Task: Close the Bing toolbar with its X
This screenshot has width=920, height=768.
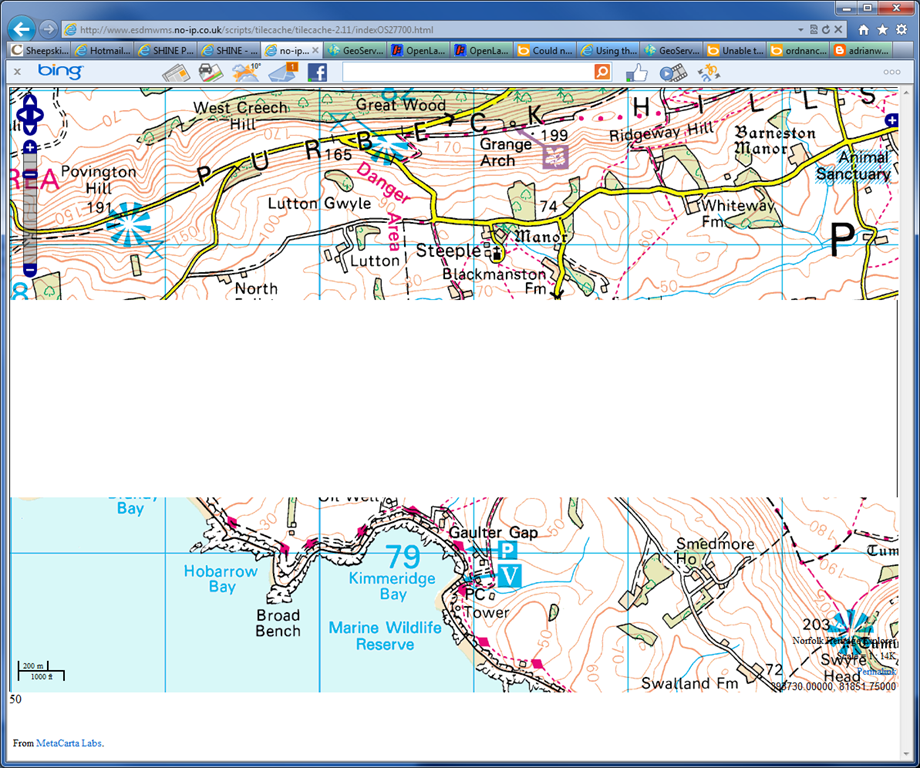Action: tap(18, 72)
